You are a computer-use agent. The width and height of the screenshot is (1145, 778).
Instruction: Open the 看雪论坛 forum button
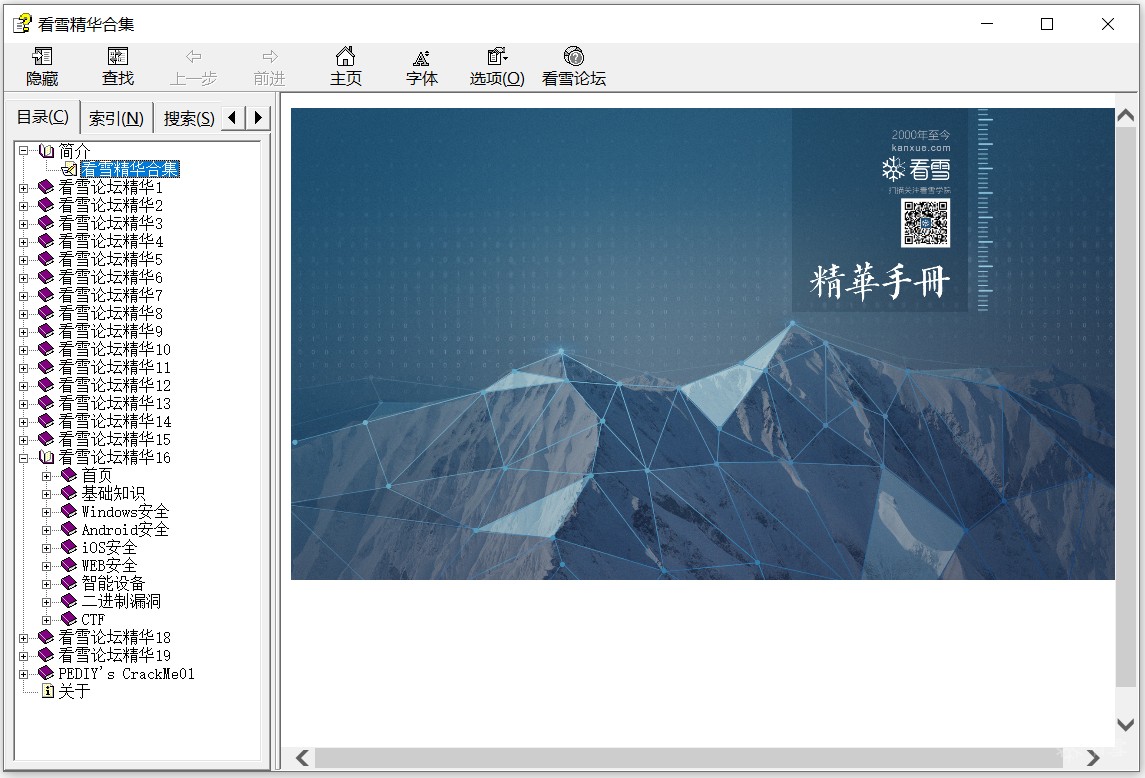pos(574,66)
